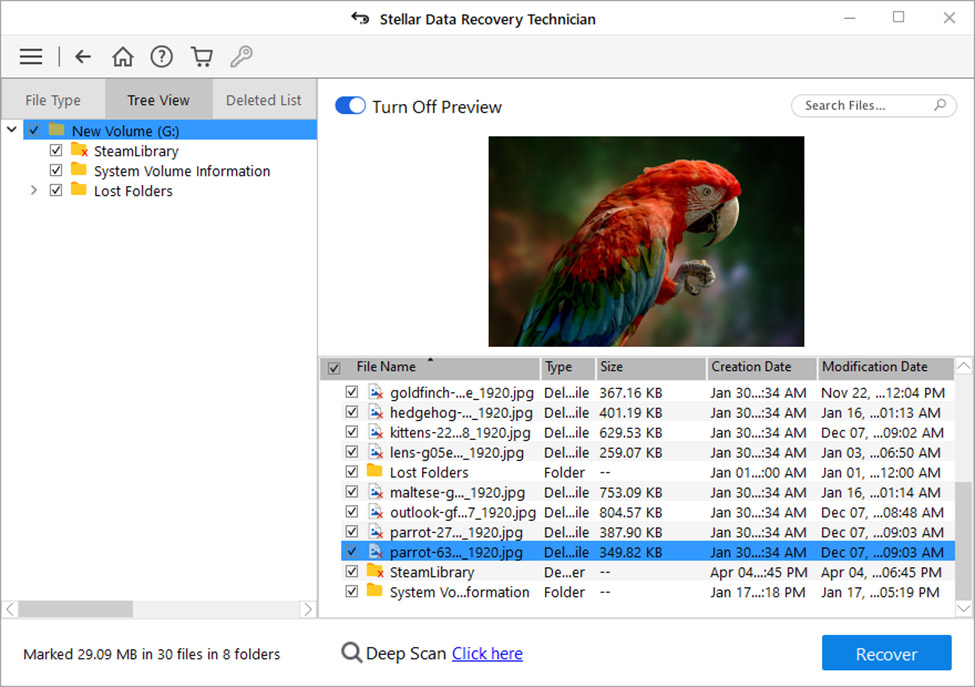Open the shopping cart purchase icon

coord(201,56)
